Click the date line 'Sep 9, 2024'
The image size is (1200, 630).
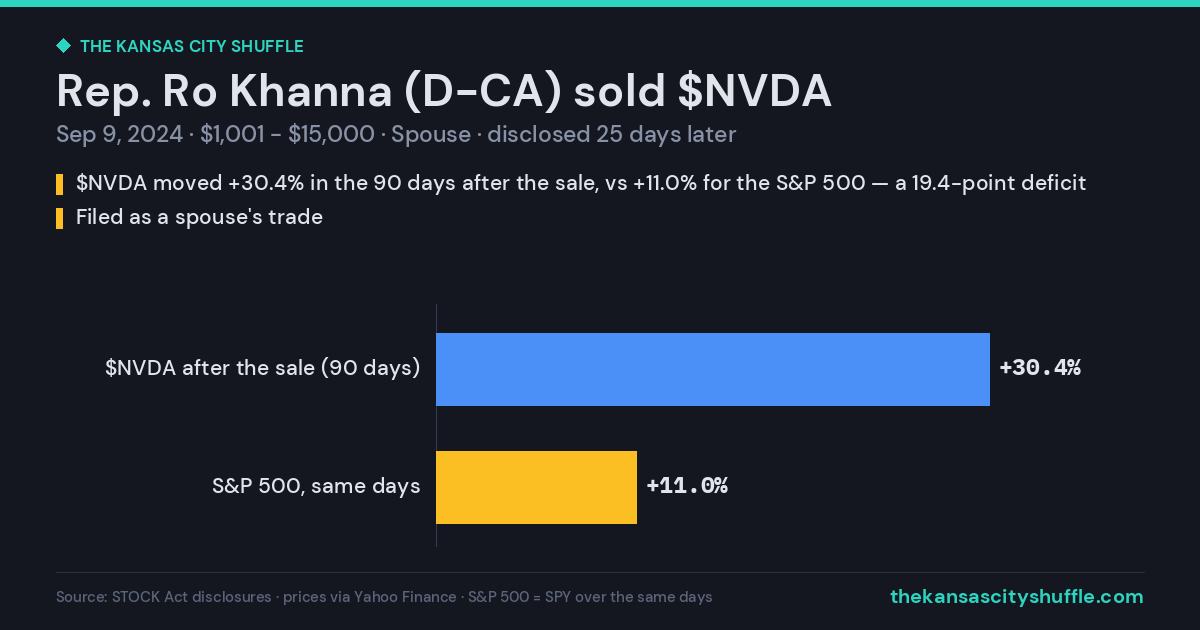coord(119,135)
